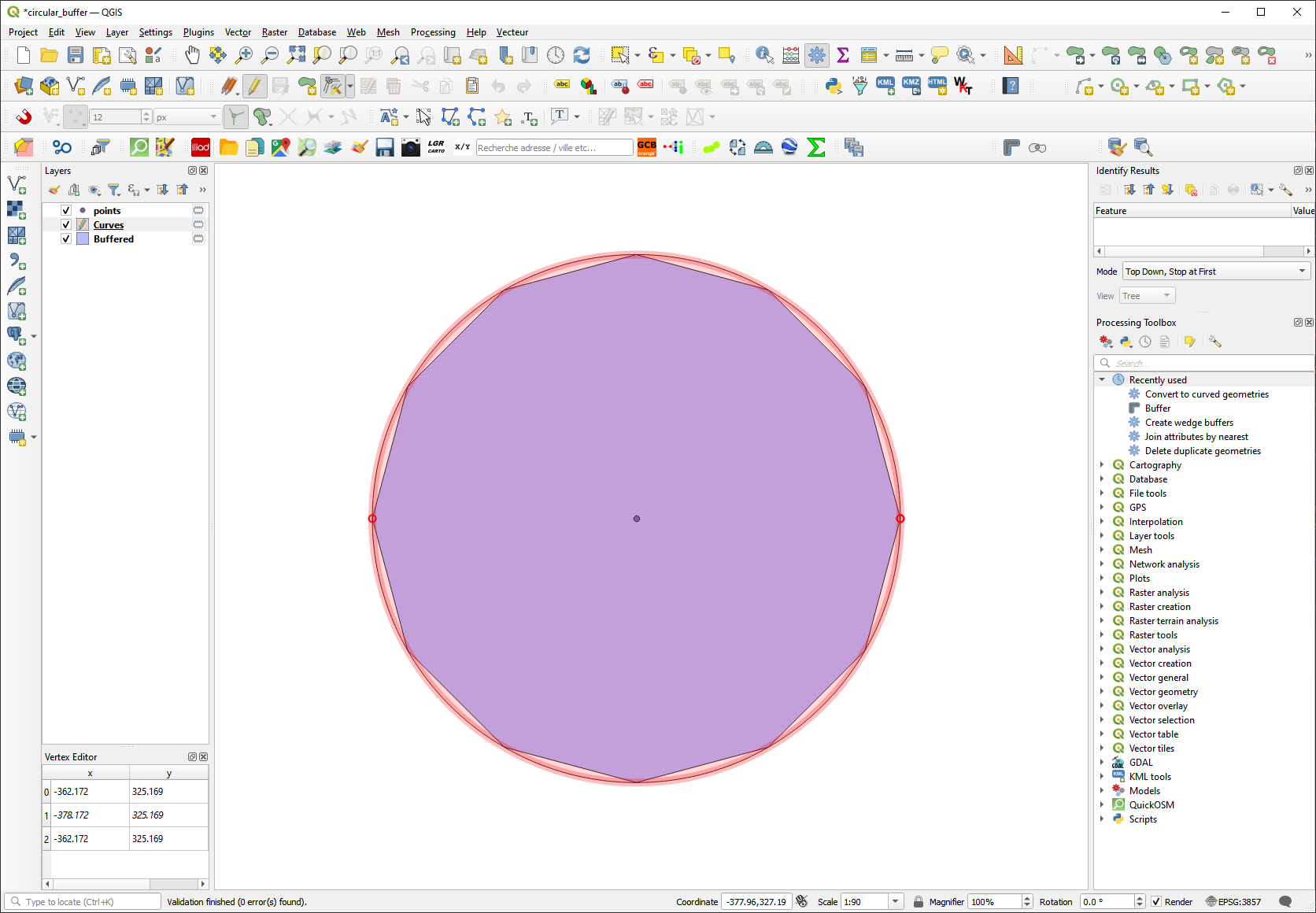Click the EPSG:3857 CRS button
1316x913 pixels.
pyautogui.click(x=1233, y=902)
